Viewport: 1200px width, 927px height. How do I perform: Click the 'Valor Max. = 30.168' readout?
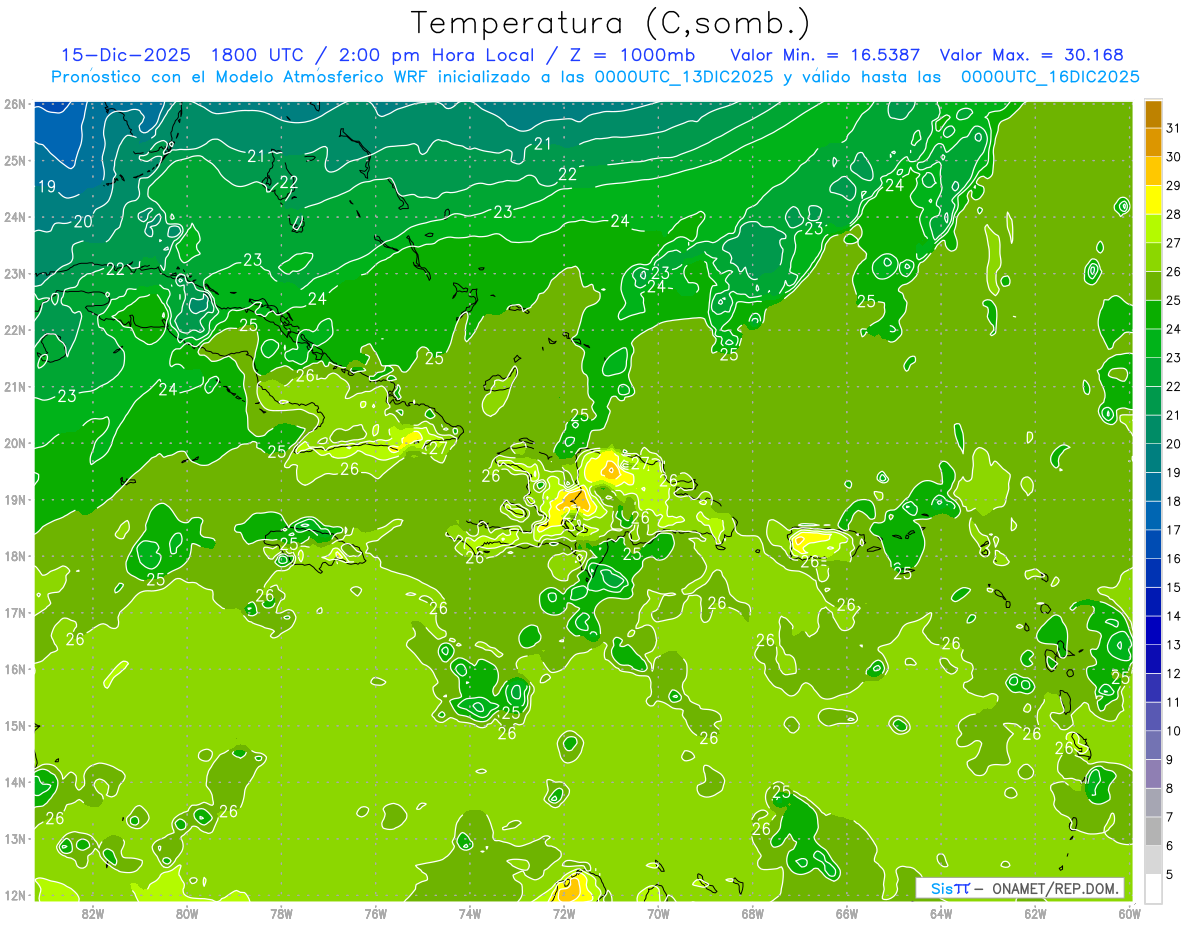[x=1032, y=55]
